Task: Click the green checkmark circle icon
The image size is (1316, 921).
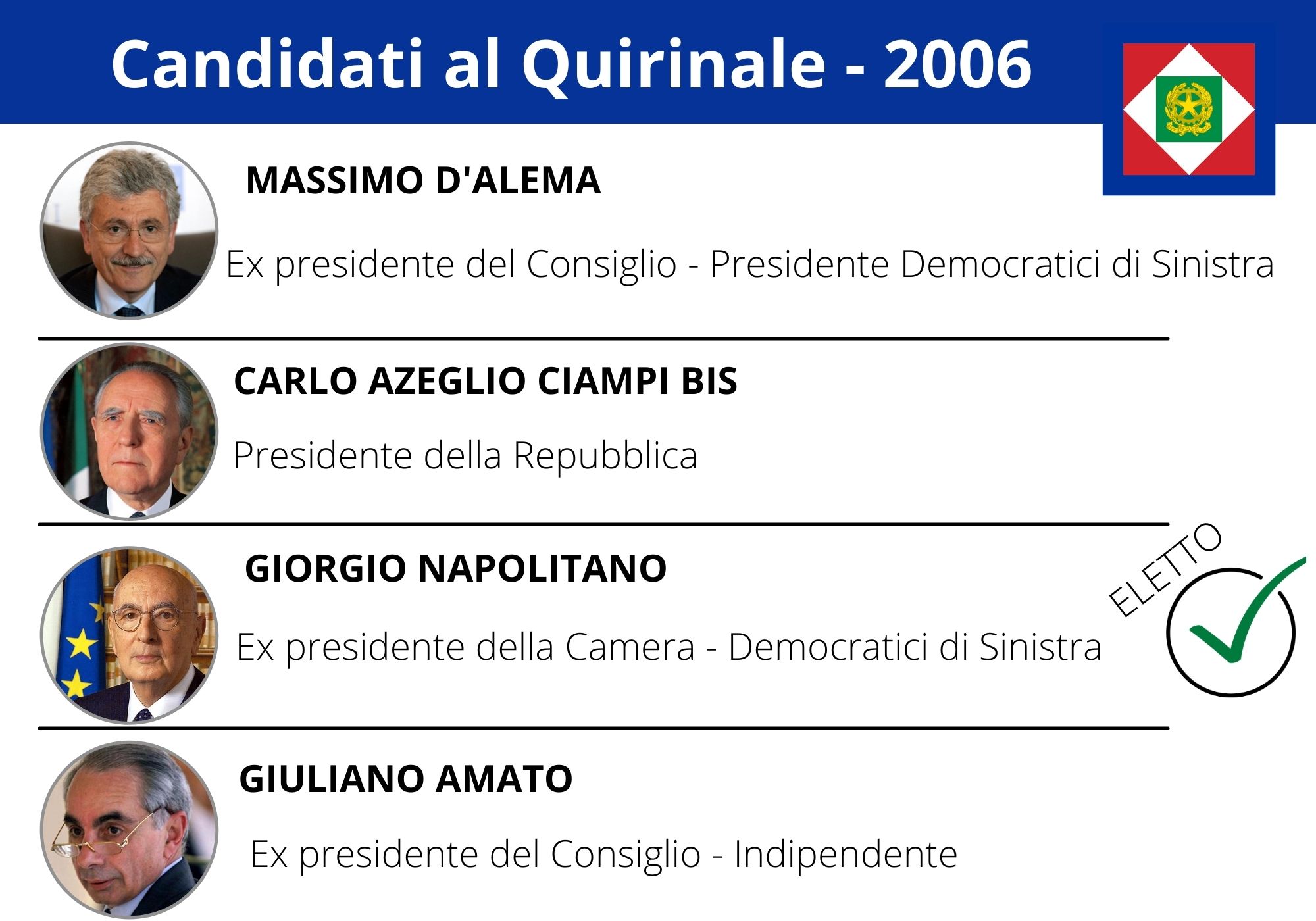Action: 1232,632
